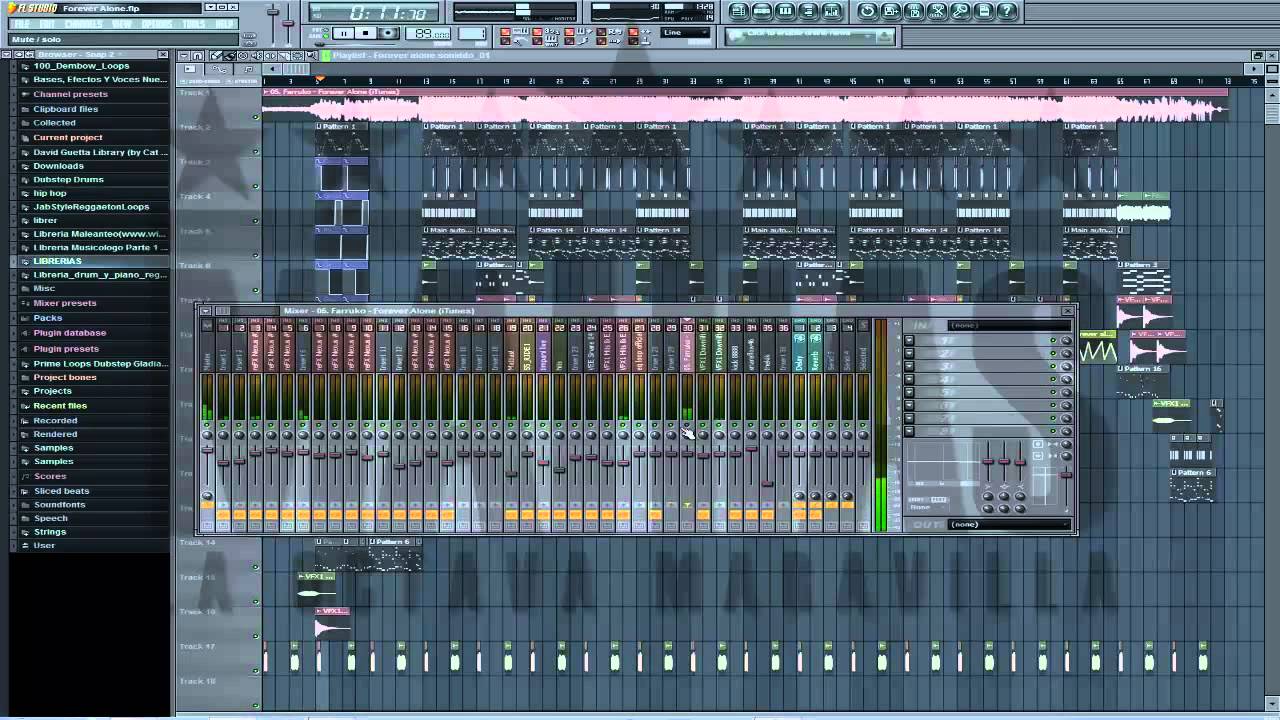Toggle first effect slot enable LED in Mixer

pyautogui.click(x=1053, y=341)
